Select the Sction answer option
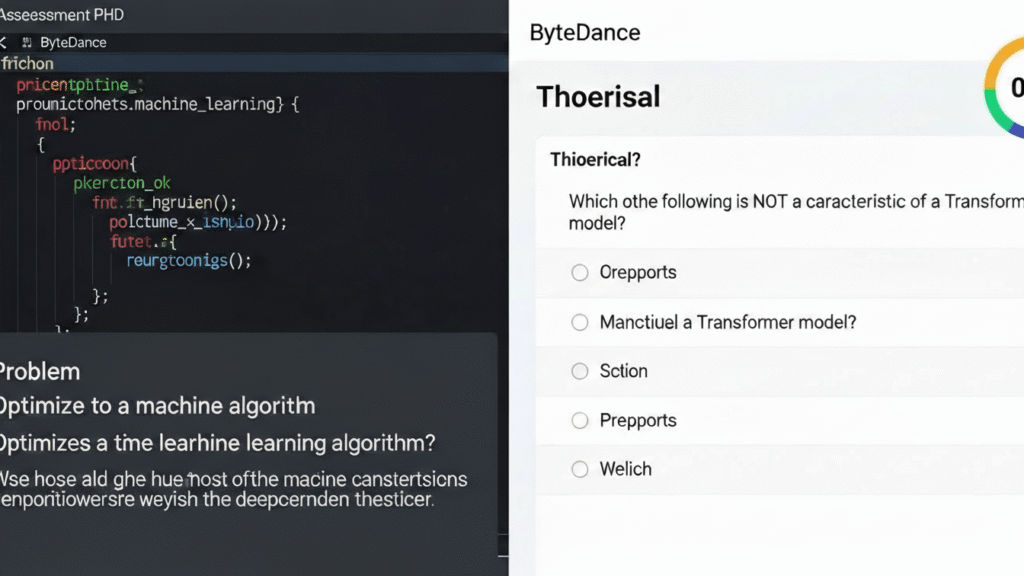 pos(579,371)
